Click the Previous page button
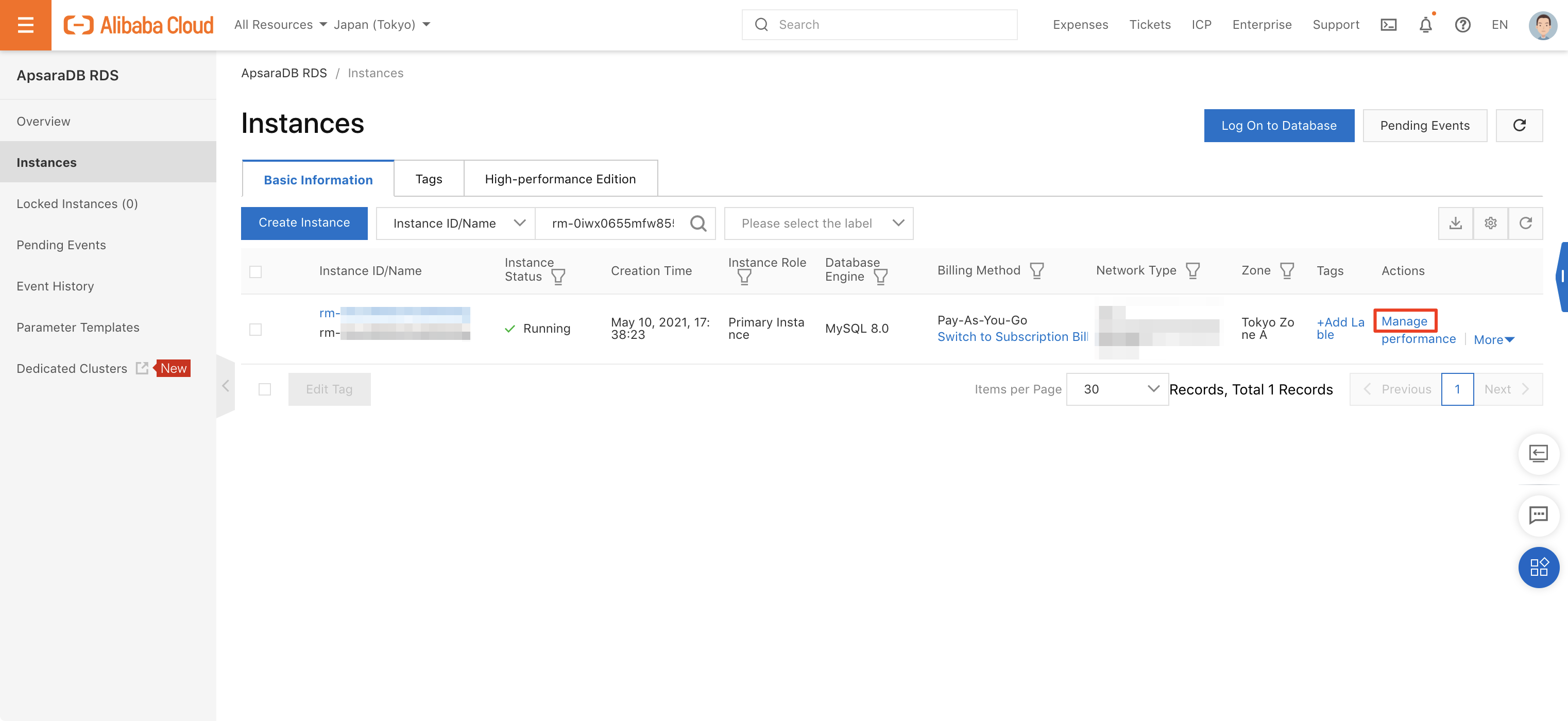 [1396, 389]
